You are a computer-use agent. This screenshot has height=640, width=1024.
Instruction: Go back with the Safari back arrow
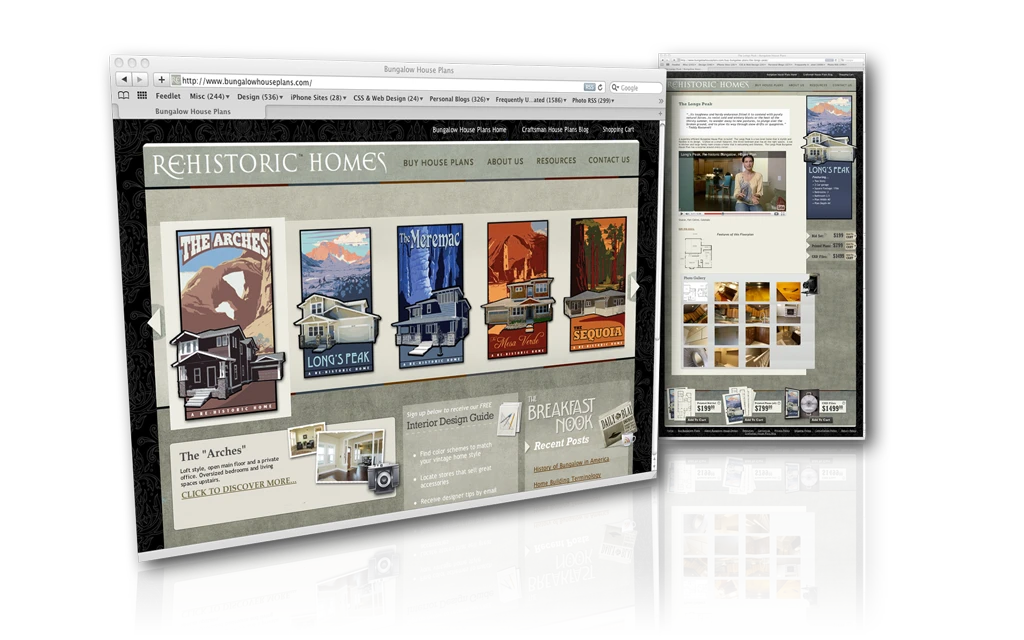click(x=124, y=79)
